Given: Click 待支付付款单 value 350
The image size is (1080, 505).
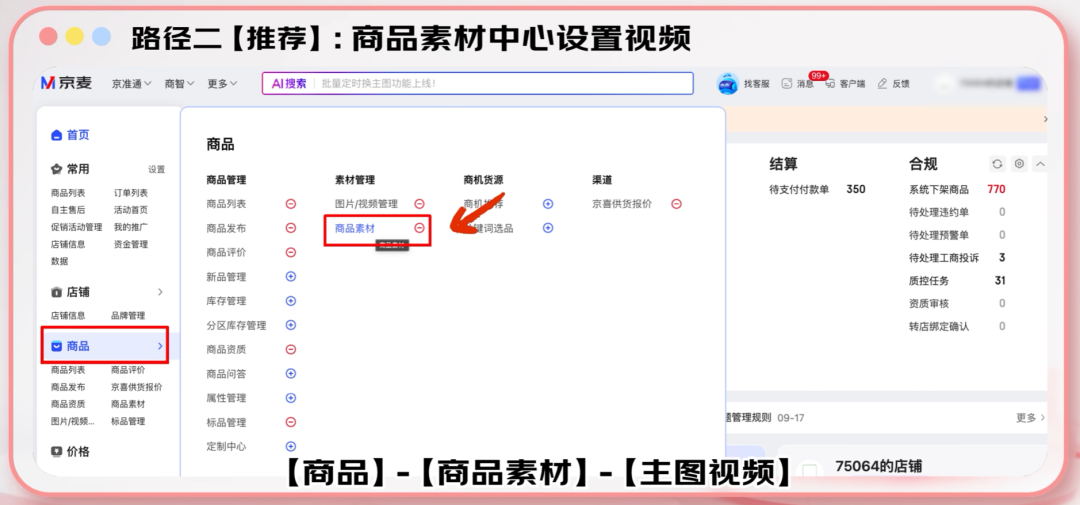Looking at the screenshot, I should click(856, 189).
